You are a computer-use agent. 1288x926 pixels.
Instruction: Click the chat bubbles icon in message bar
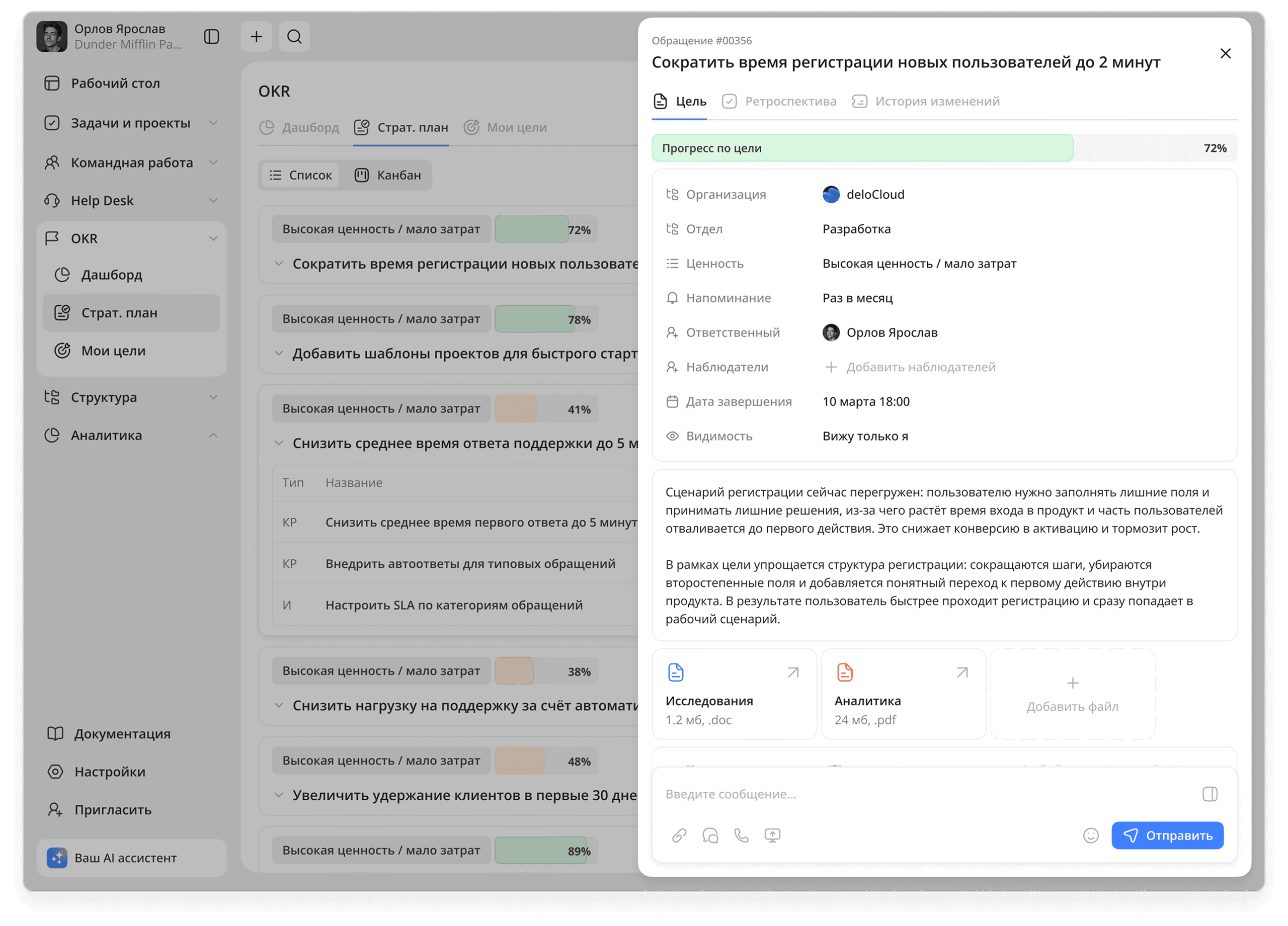tap(710, 835)
